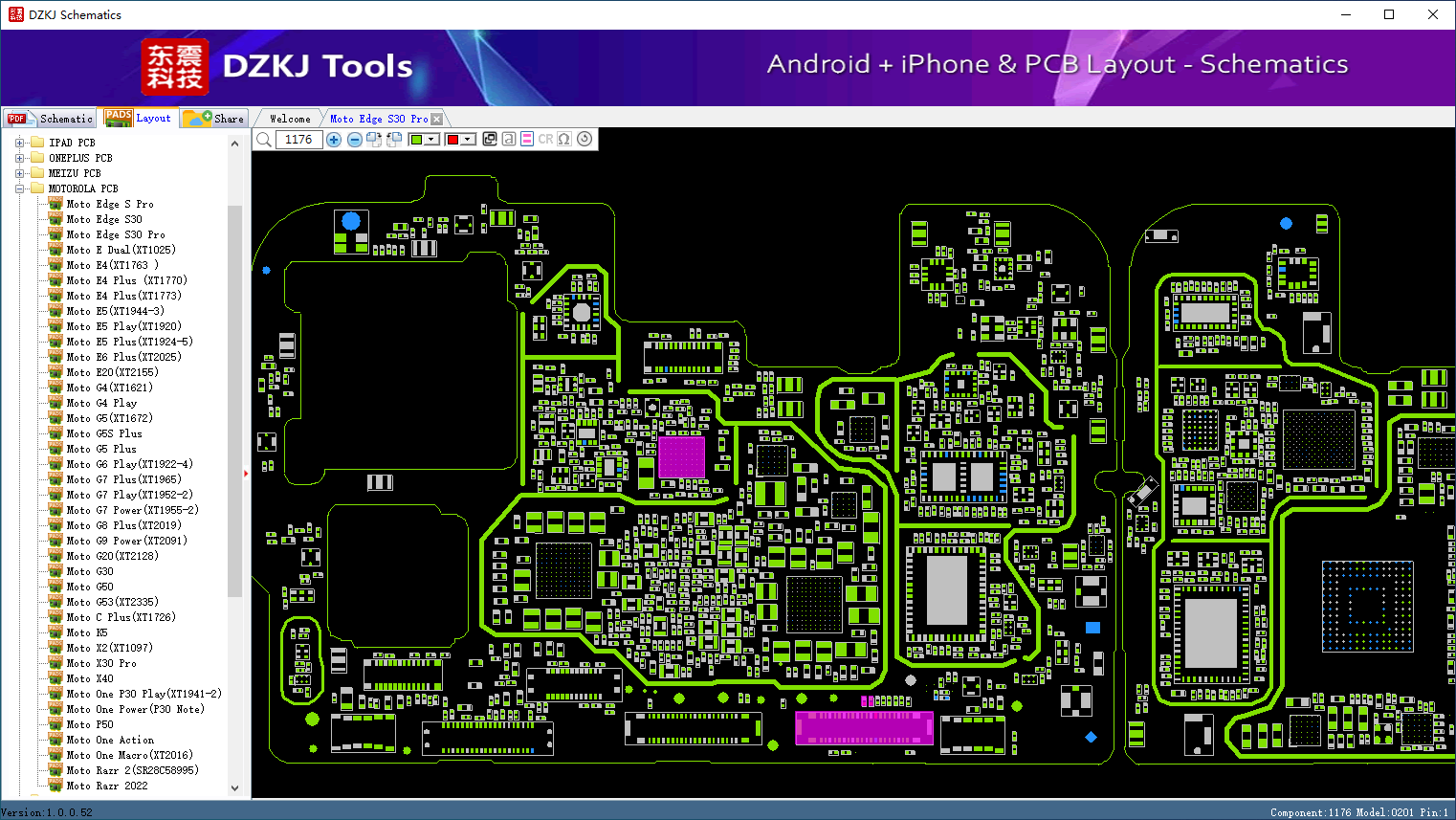Open Moto E4 Plus (XT1770) layout
Screen dimensions: 1456x820
(x=127, y=280)
